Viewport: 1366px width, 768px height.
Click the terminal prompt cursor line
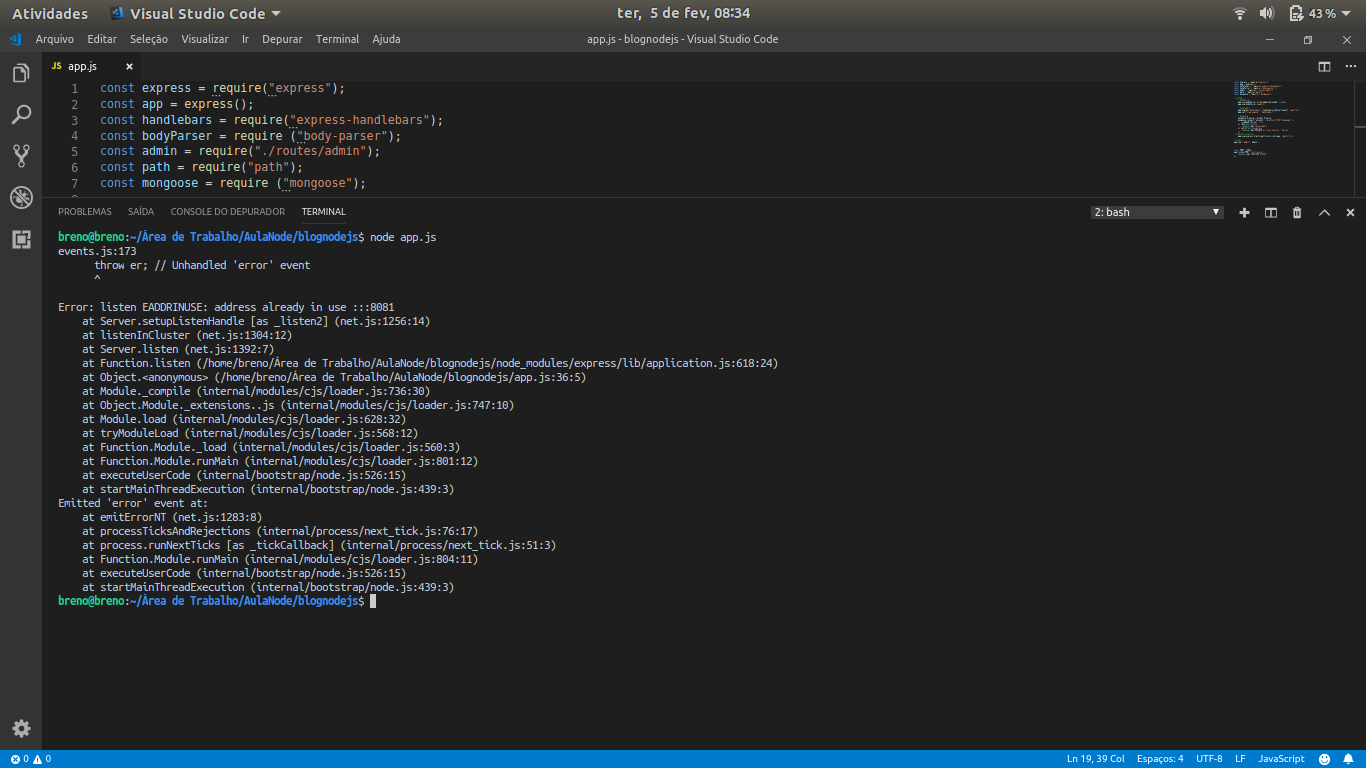point(216,601)
